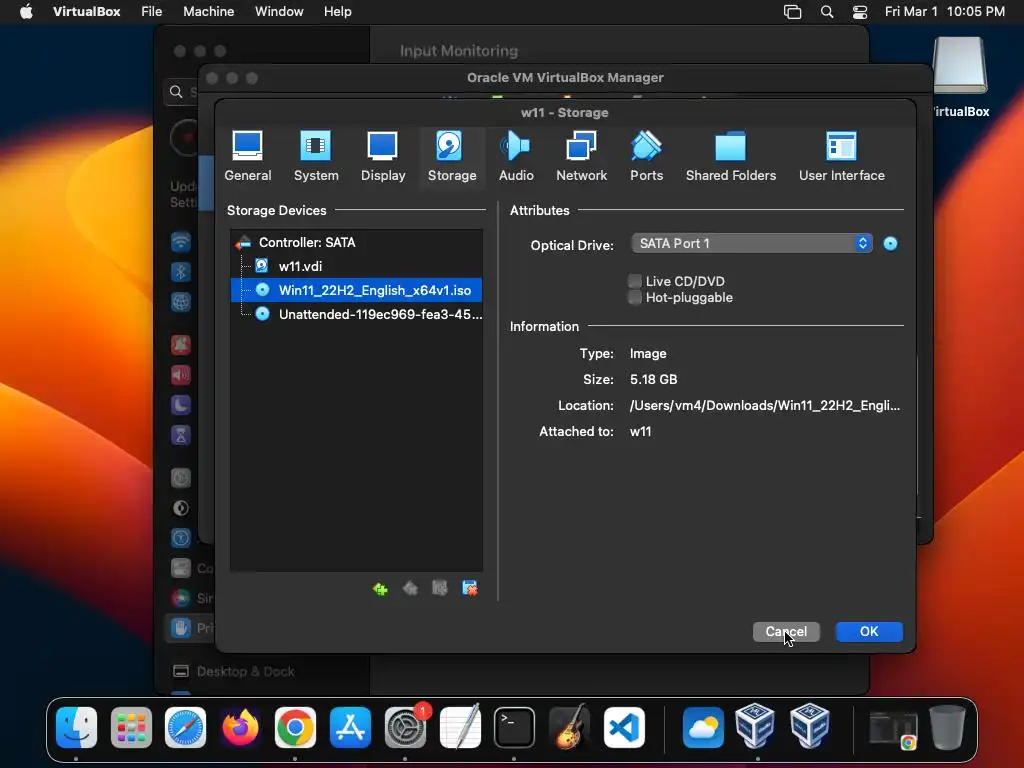Enable the Hot-pluggable checkbox

pos(635,298)
